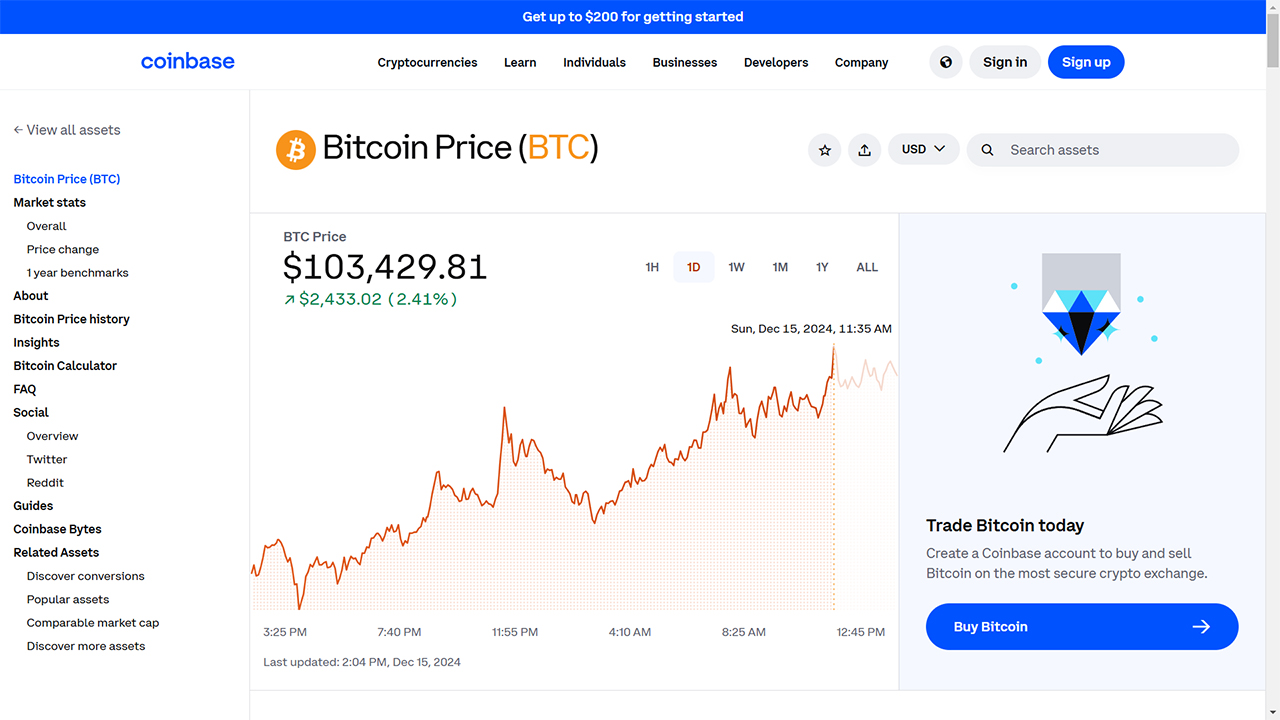Click the Coinbase logo
The width and height of the screenshot is (1280, 720).
click(188, 61)
